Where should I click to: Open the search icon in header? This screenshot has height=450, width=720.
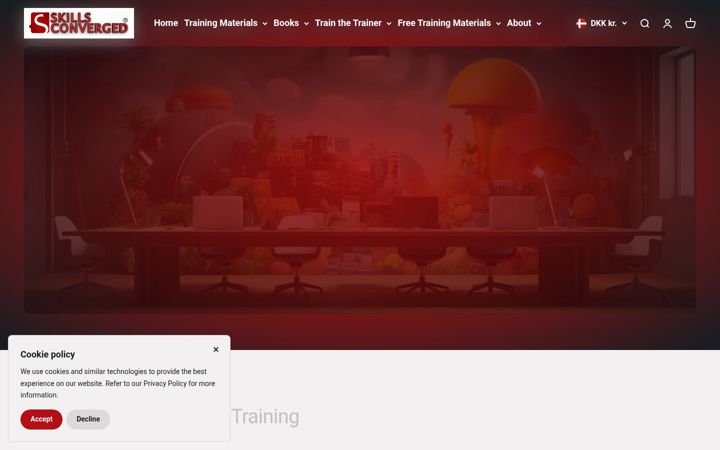pyautogui.click(x=645, y=23)
